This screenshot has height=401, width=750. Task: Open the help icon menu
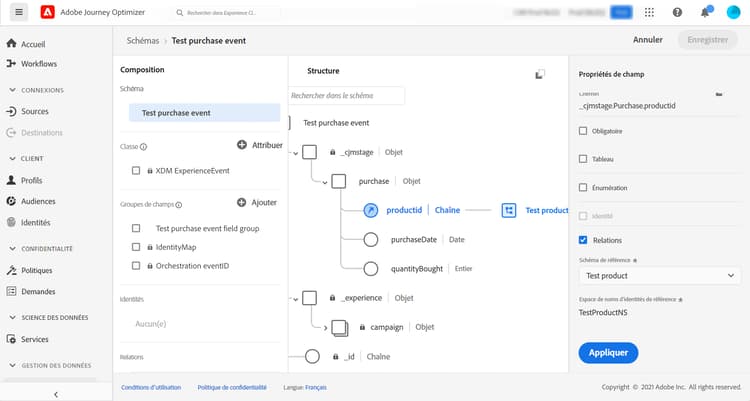[x=678, y=12]
